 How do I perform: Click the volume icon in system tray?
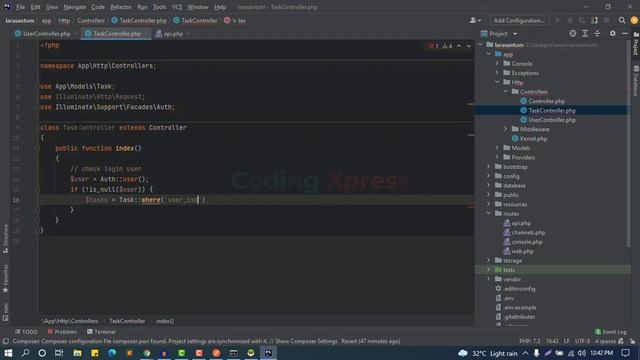coord(582,353)
